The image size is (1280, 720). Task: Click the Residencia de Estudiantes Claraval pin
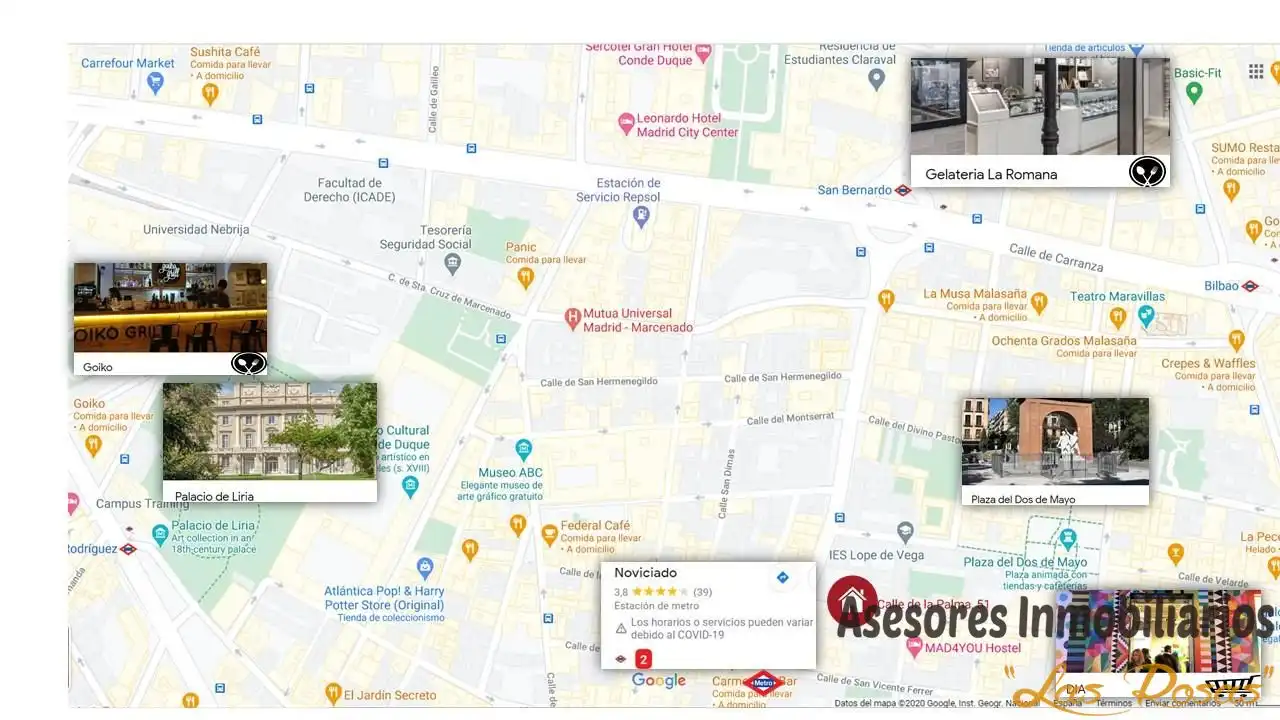[x=877, y=79]
